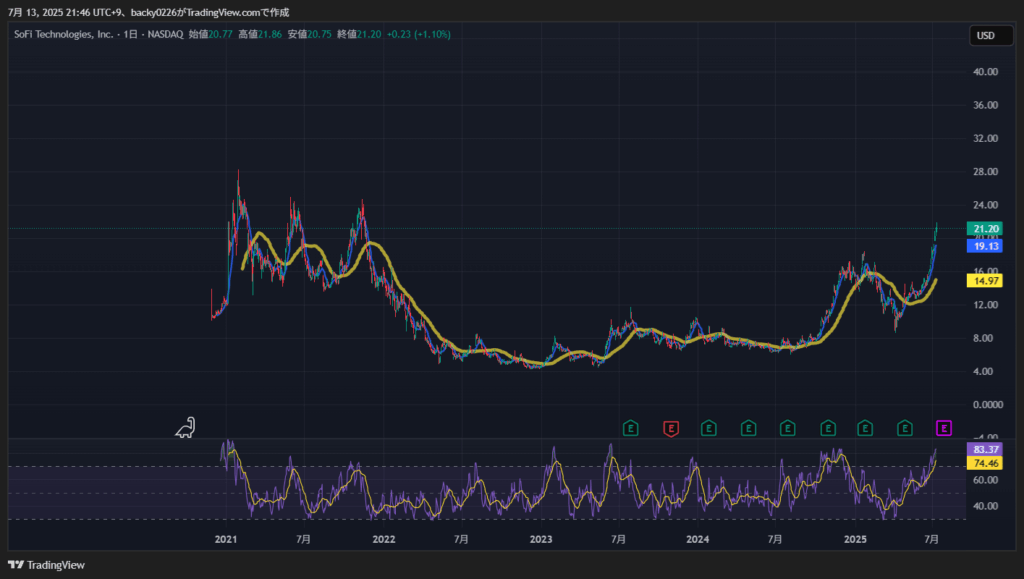Screen dimensions: 1024x579
Task: Click the blue 19.13 price label
Action: (985, 246)
